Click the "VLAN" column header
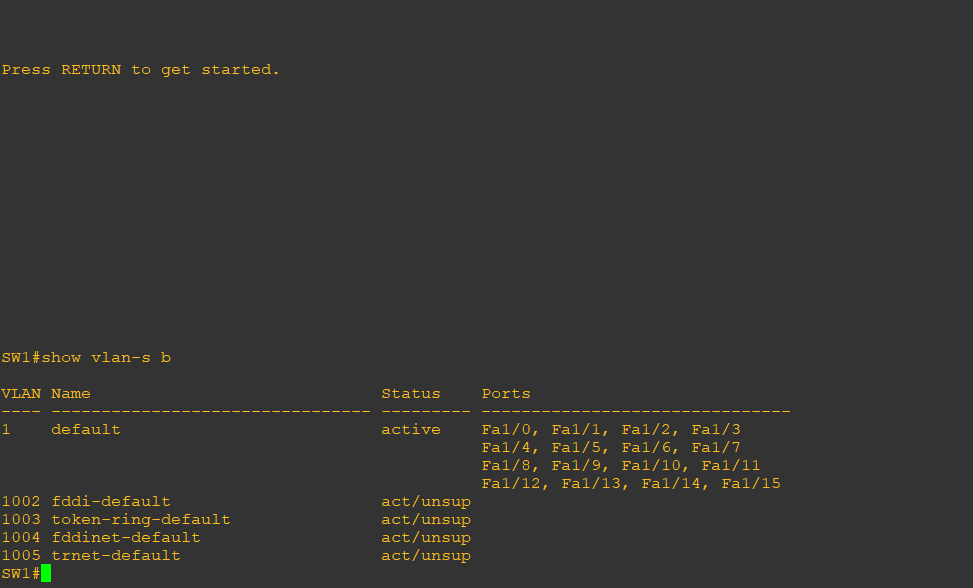The width and height of the screenshot is (973, 588). coord(21,393)
